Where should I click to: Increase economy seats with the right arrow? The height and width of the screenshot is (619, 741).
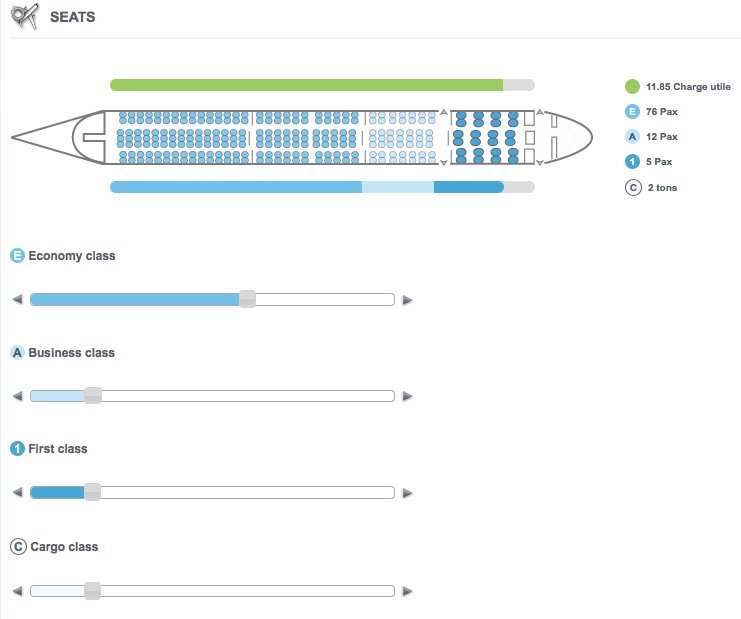pyautogui.click(x=407, y=300)
